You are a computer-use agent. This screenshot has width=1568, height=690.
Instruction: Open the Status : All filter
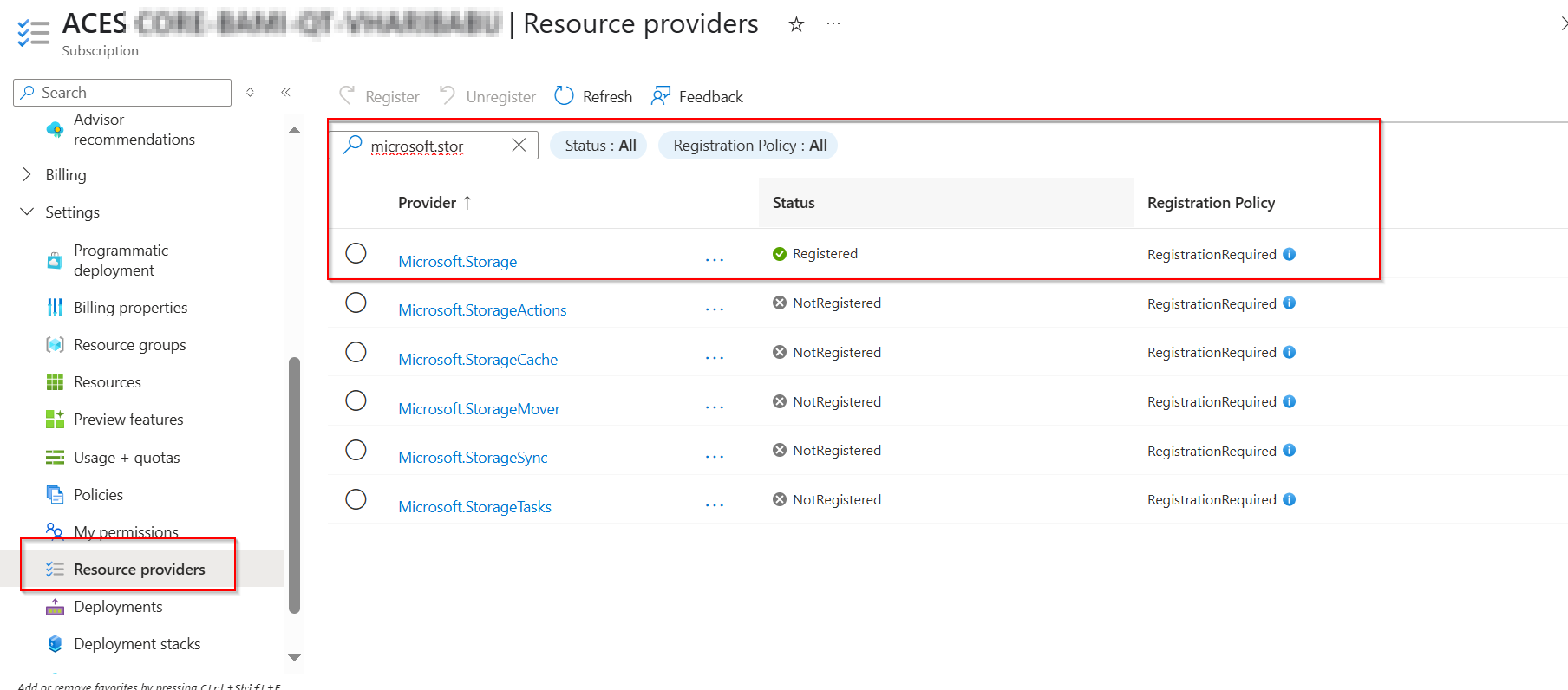click(x=599, y=146)
